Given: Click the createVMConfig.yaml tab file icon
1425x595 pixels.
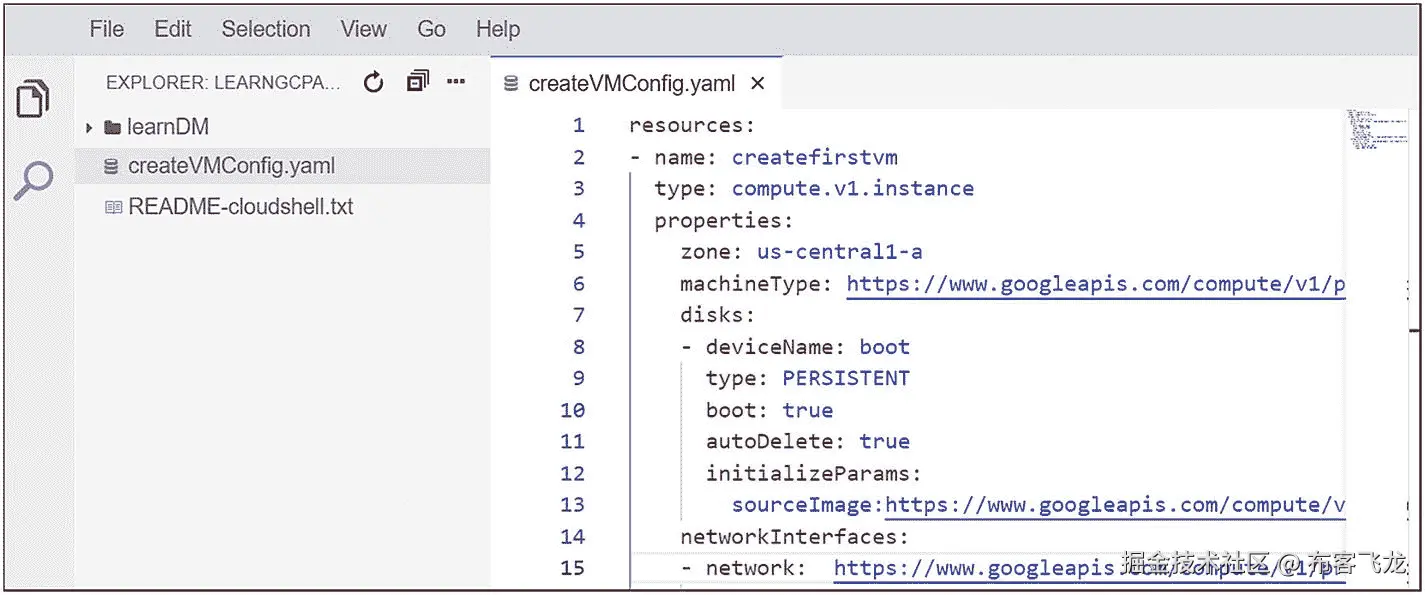Looking at the screenshot, I should (x=512, y=84).
